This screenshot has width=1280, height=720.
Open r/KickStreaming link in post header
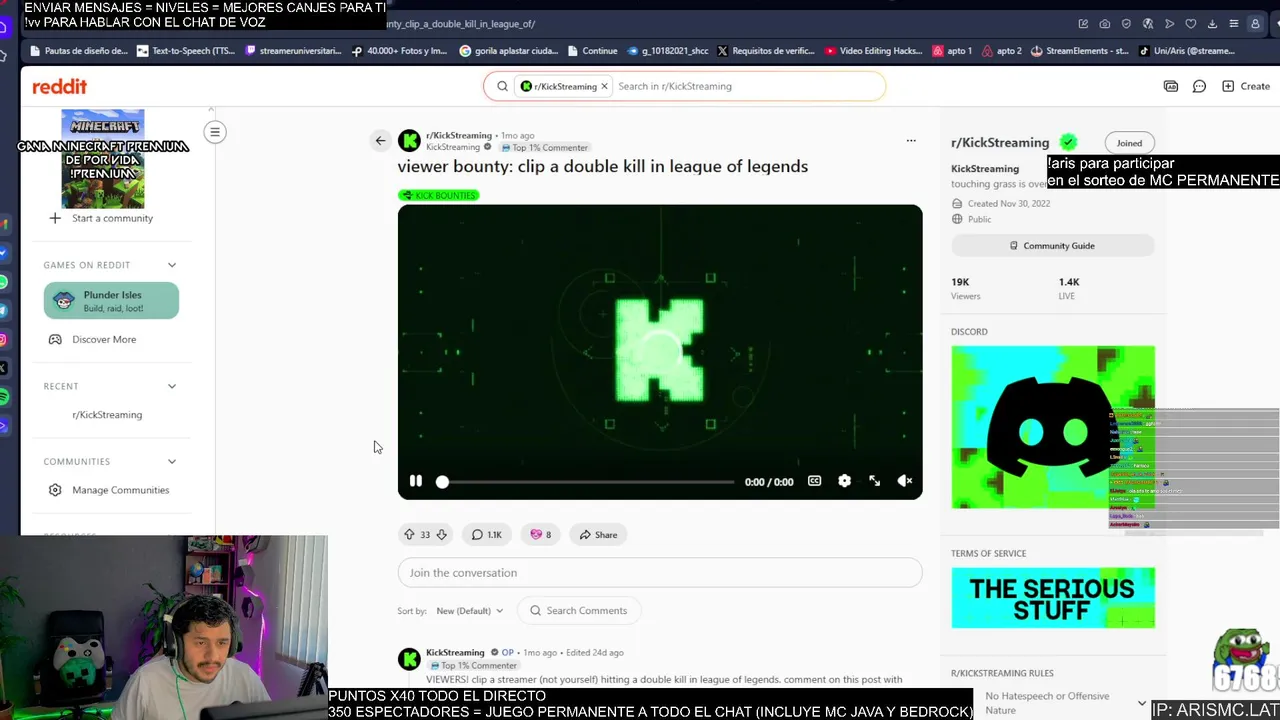tap(459, 135)
